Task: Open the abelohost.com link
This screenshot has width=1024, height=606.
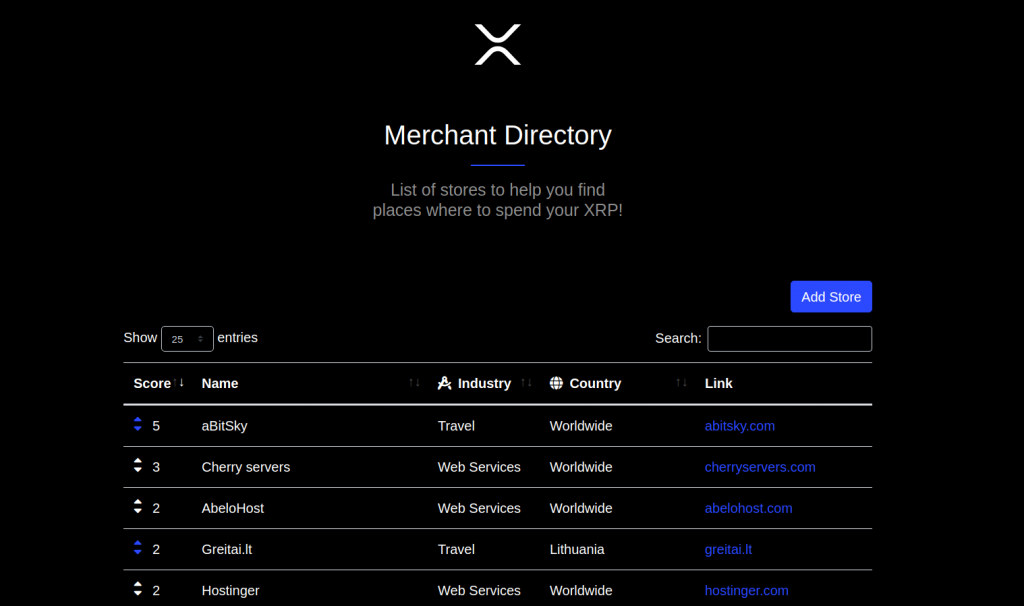Action: pos(748,508)
